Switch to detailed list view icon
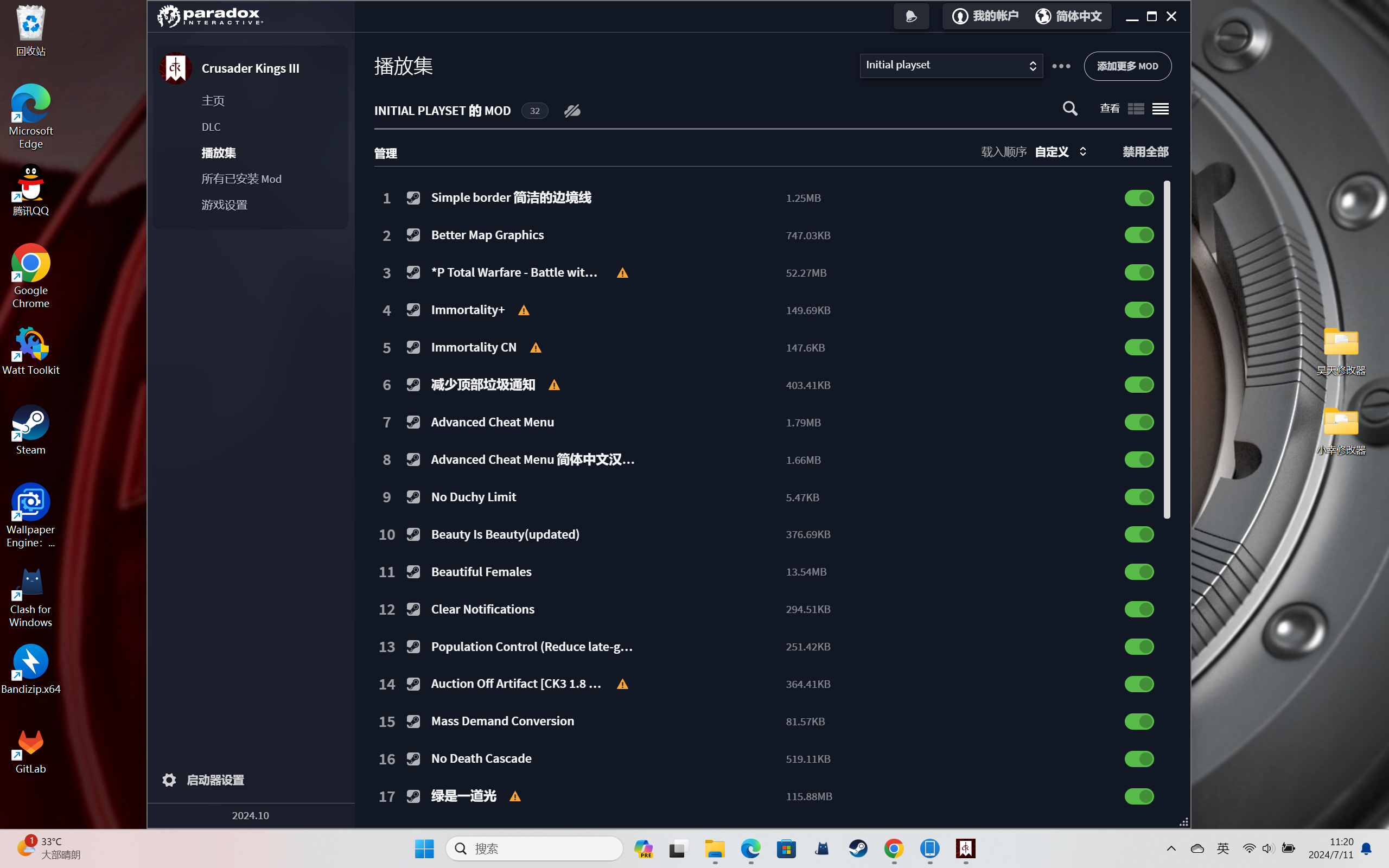 [1136, 108]
